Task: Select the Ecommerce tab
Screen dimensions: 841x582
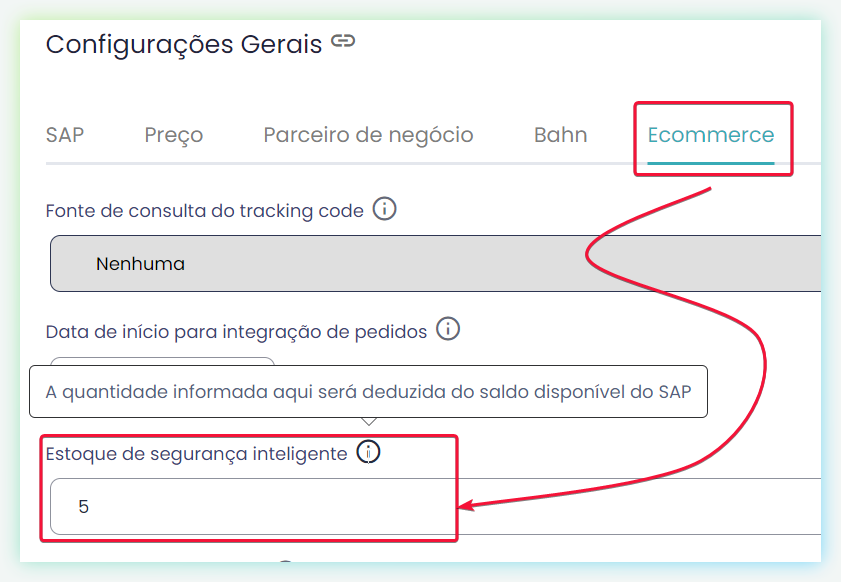Action: pos(711,135)
